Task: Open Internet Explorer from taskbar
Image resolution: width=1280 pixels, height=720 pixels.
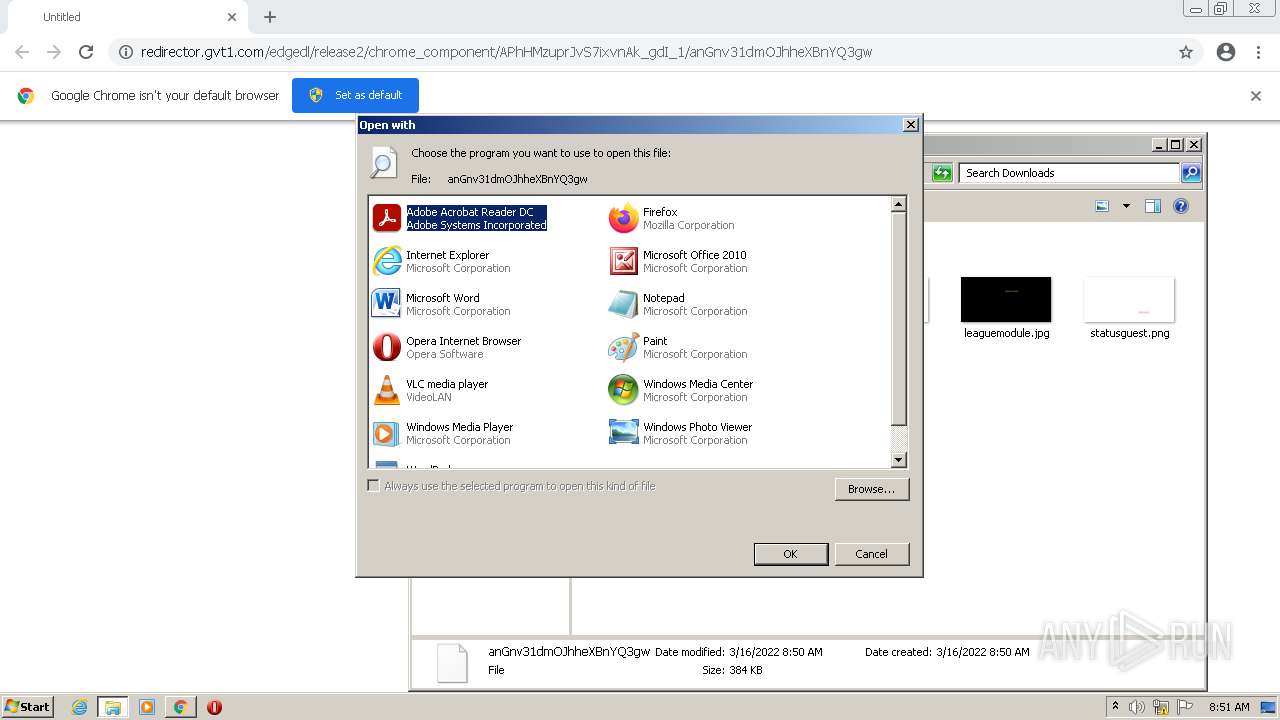Action: tap(80, 707)
